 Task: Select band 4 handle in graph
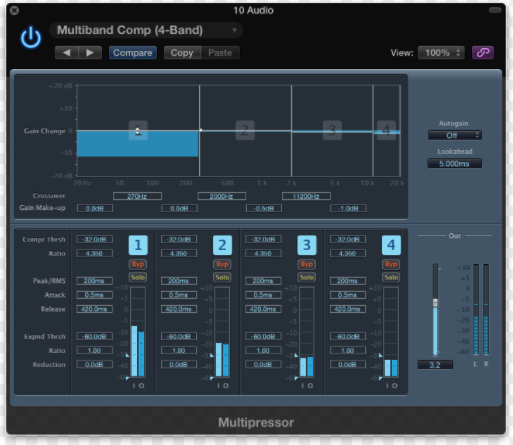click(x=386, y=130)
